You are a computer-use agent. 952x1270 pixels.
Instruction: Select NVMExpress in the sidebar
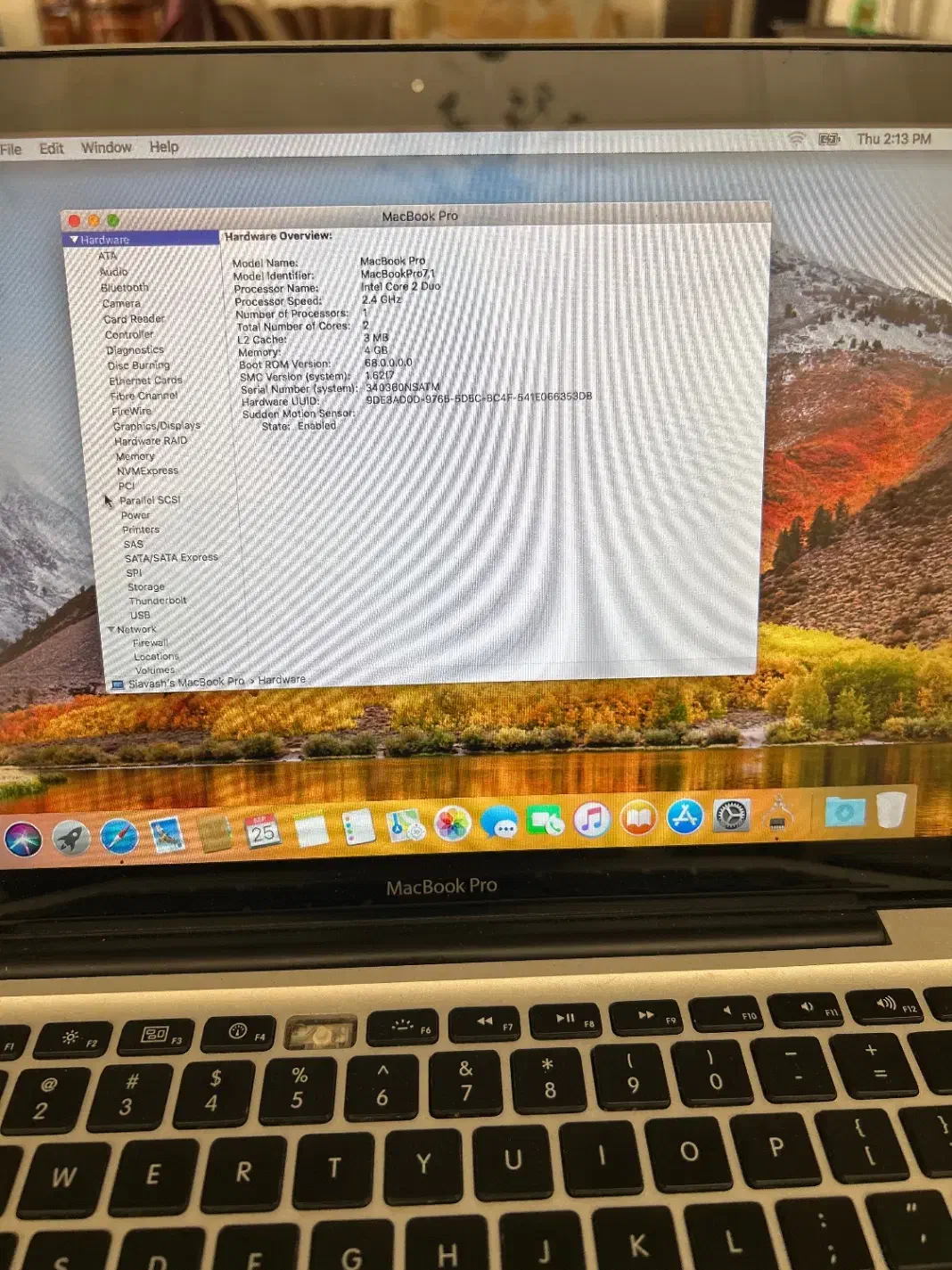coord(148,471)
